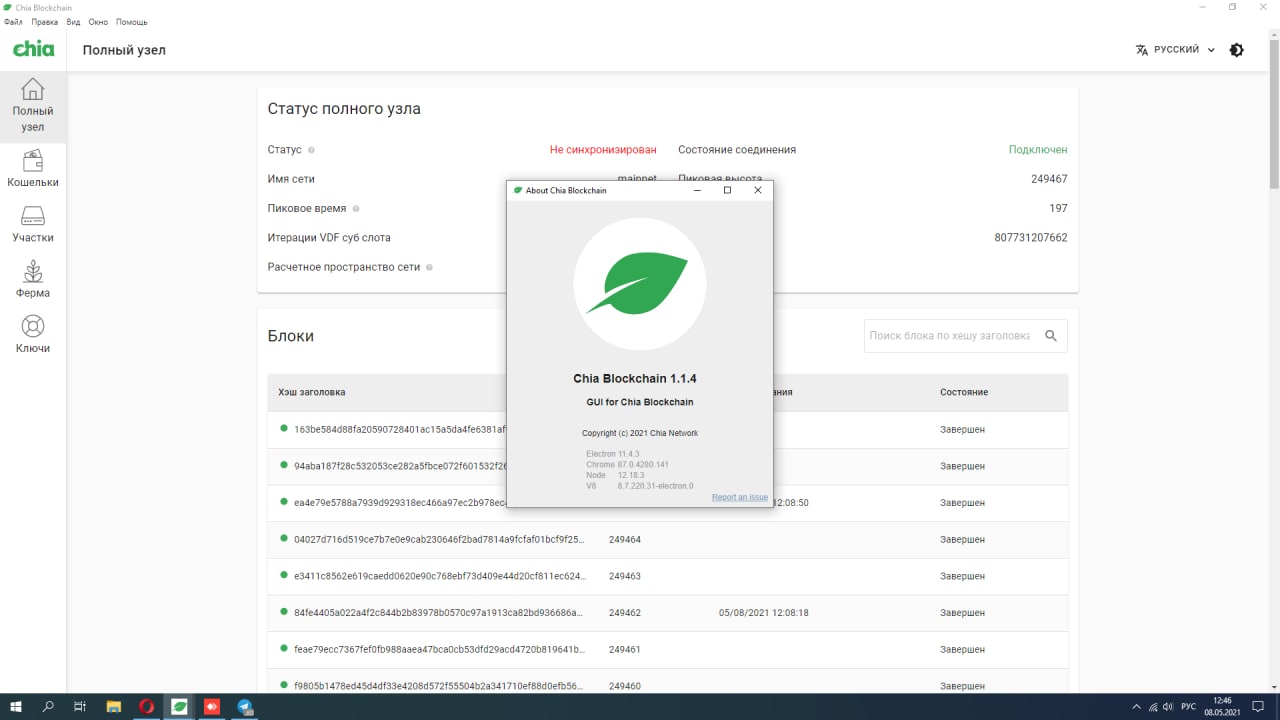1280x720 pixels.
Task: Click the Не синхронизирован status value
Action: (603, 150)
